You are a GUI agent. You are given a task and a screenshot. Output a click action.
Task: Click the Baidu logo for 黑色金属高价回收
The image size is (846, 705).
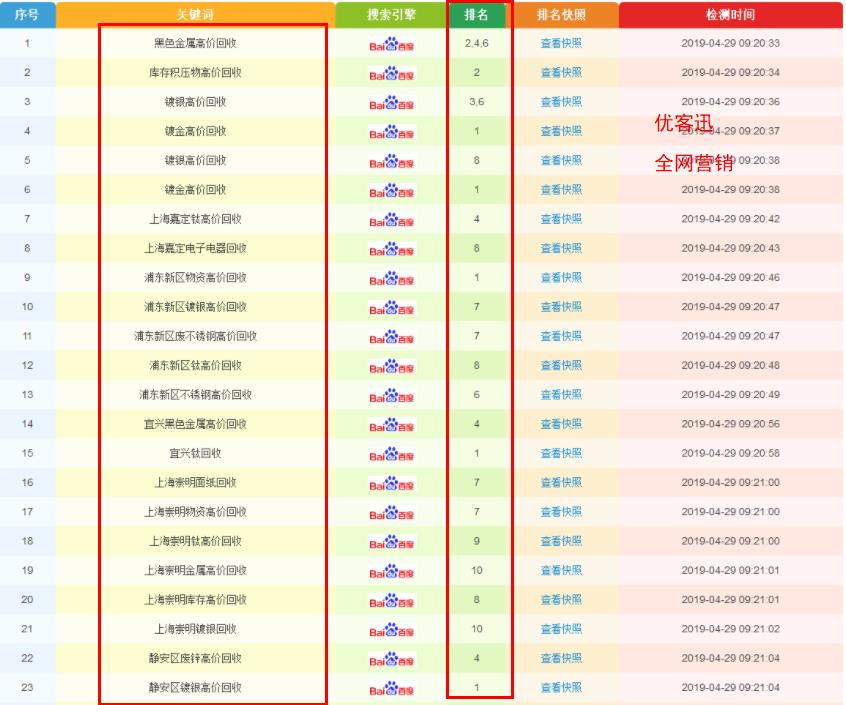point(391,44)
